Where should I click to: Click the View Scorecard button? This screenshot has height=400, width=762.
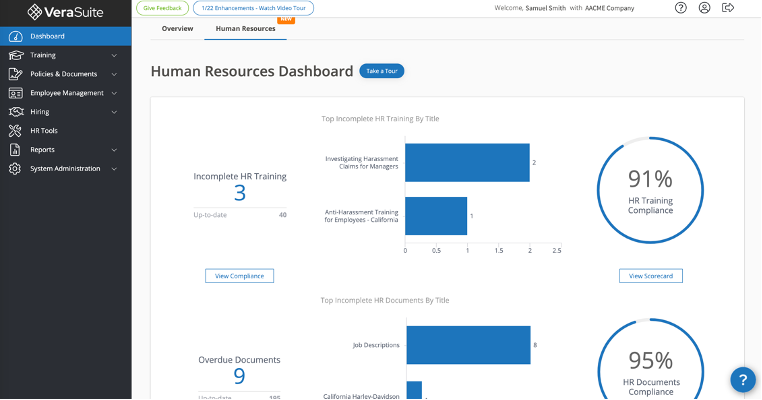click(651, 276)
